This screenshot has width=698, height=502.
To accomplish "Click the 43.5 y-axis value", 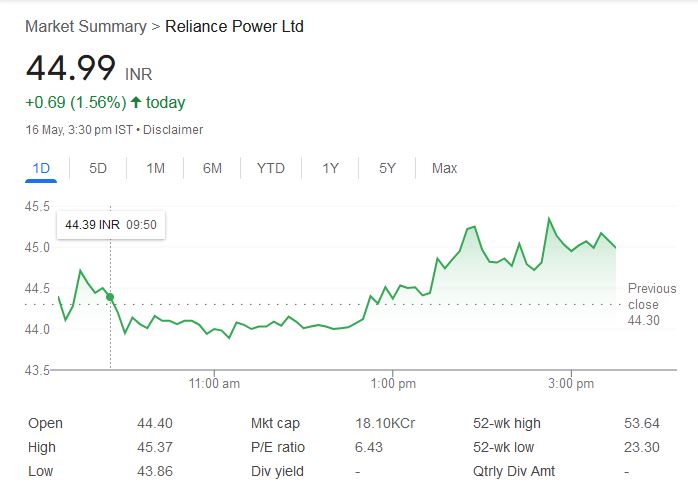I will (x=37, y=370).
